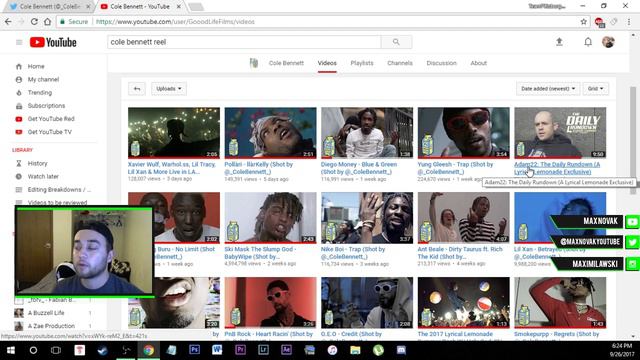Open Pollàri - BarKelly video thumbnail
The width and height of the screenshot is (640, 360).
(270, 133)
